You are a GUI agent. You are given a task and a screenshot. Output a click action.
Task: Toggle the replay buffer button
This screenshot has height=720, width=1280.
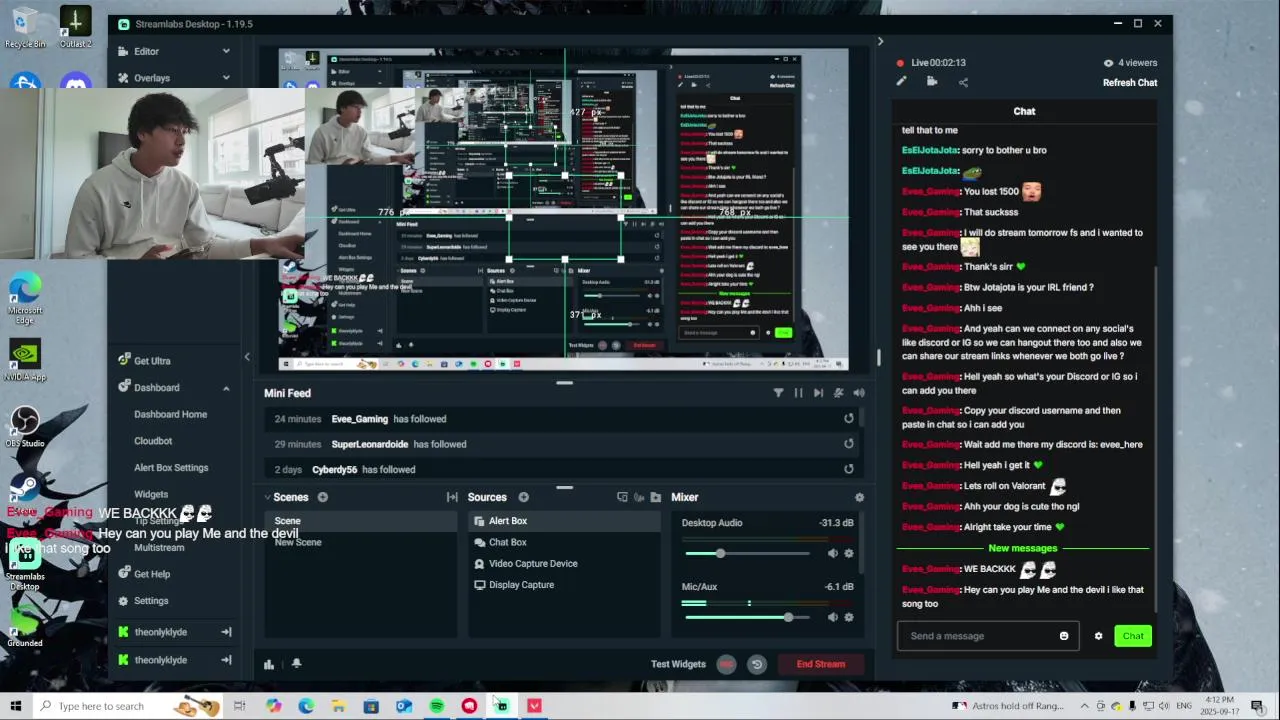click(757, 664)
